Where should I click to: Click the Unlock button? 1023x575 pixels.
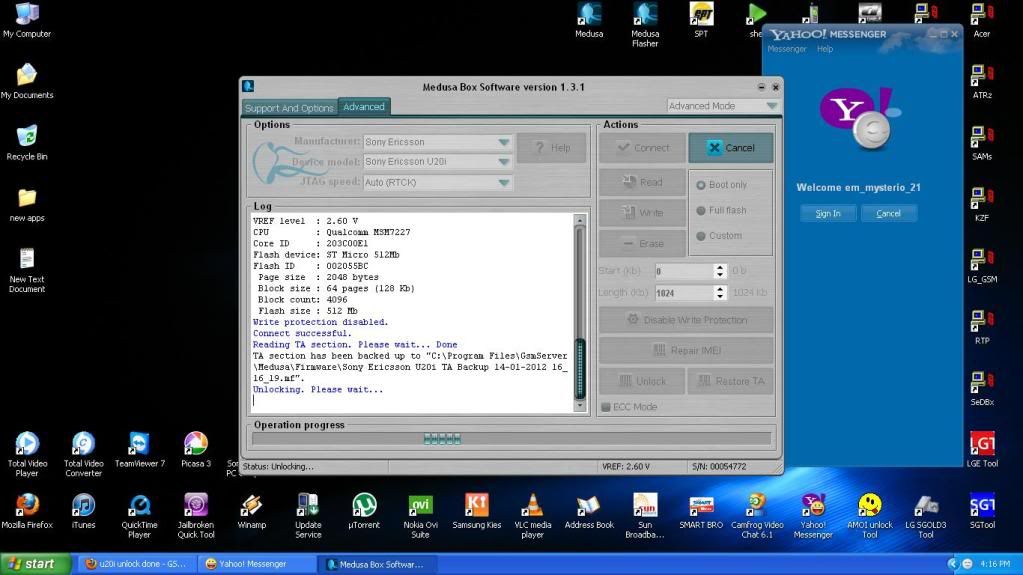(643, 381)
